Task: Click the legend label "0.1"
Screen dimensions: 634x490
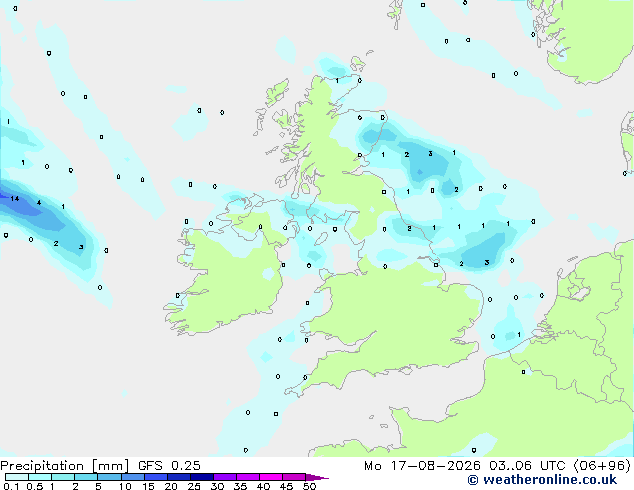Action: pyautogui.click(x=11, y=486)
